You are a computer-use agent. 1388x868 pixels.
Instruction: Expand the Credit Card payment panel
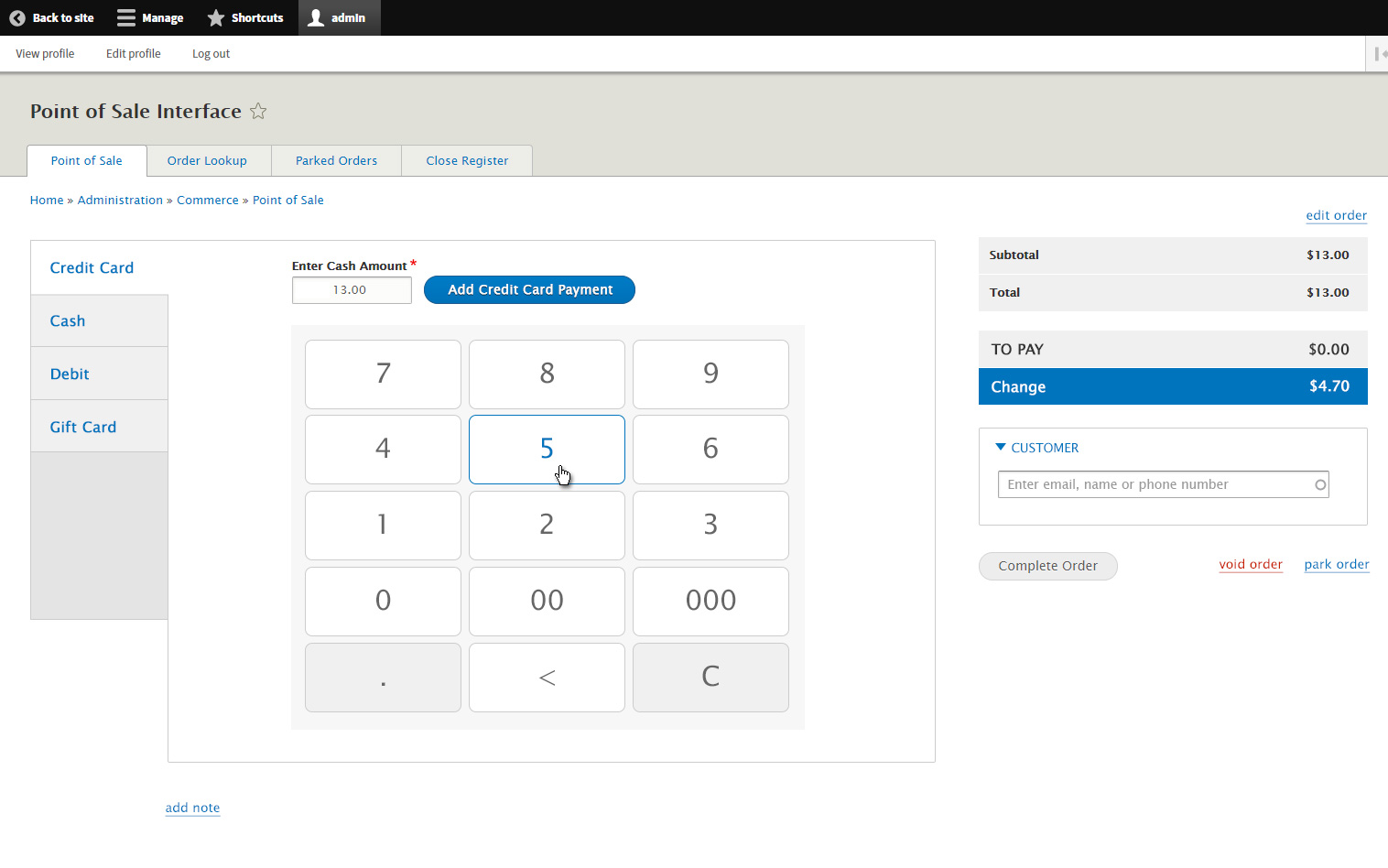(92, 267)
